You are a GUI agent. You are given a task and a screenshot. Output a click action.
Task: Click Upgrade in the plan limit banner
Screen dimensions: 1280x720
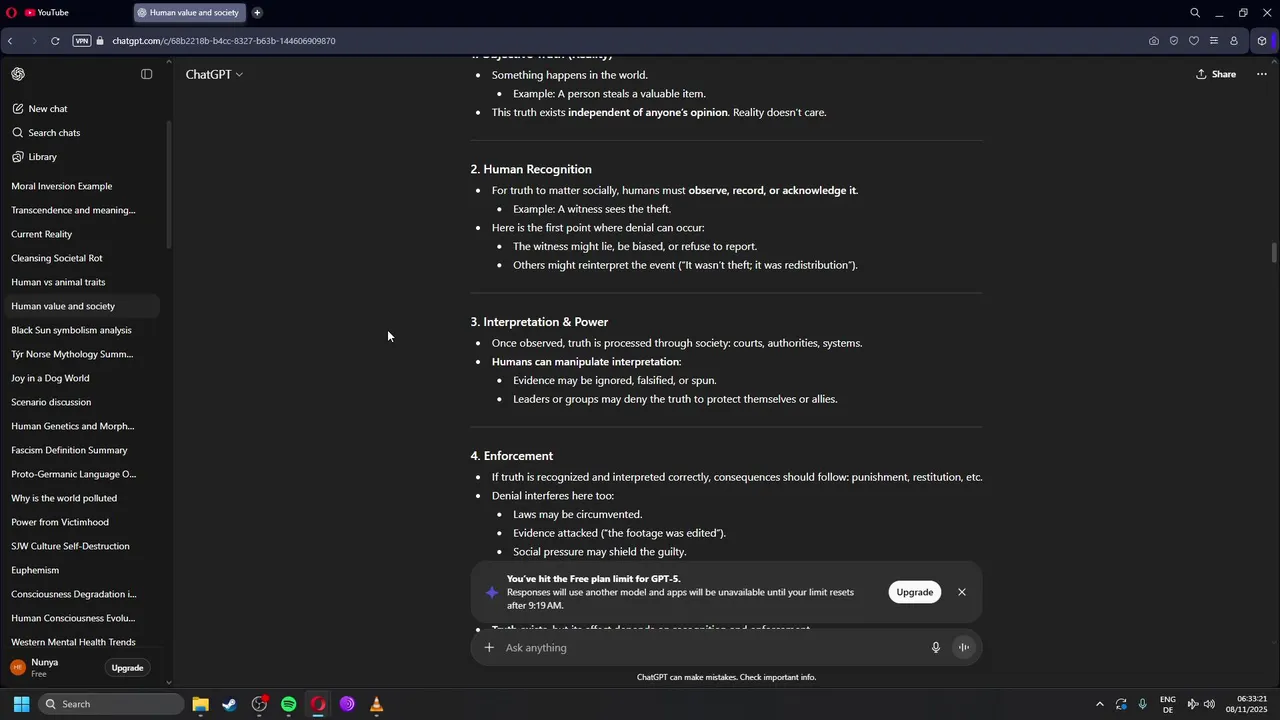pos(914,592)
